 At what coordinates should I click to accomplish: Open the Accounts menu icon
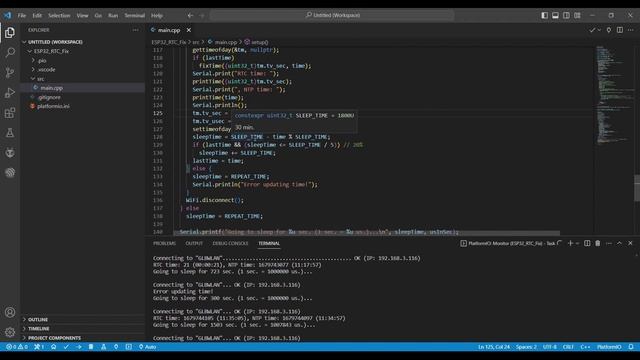pos(10,312)
